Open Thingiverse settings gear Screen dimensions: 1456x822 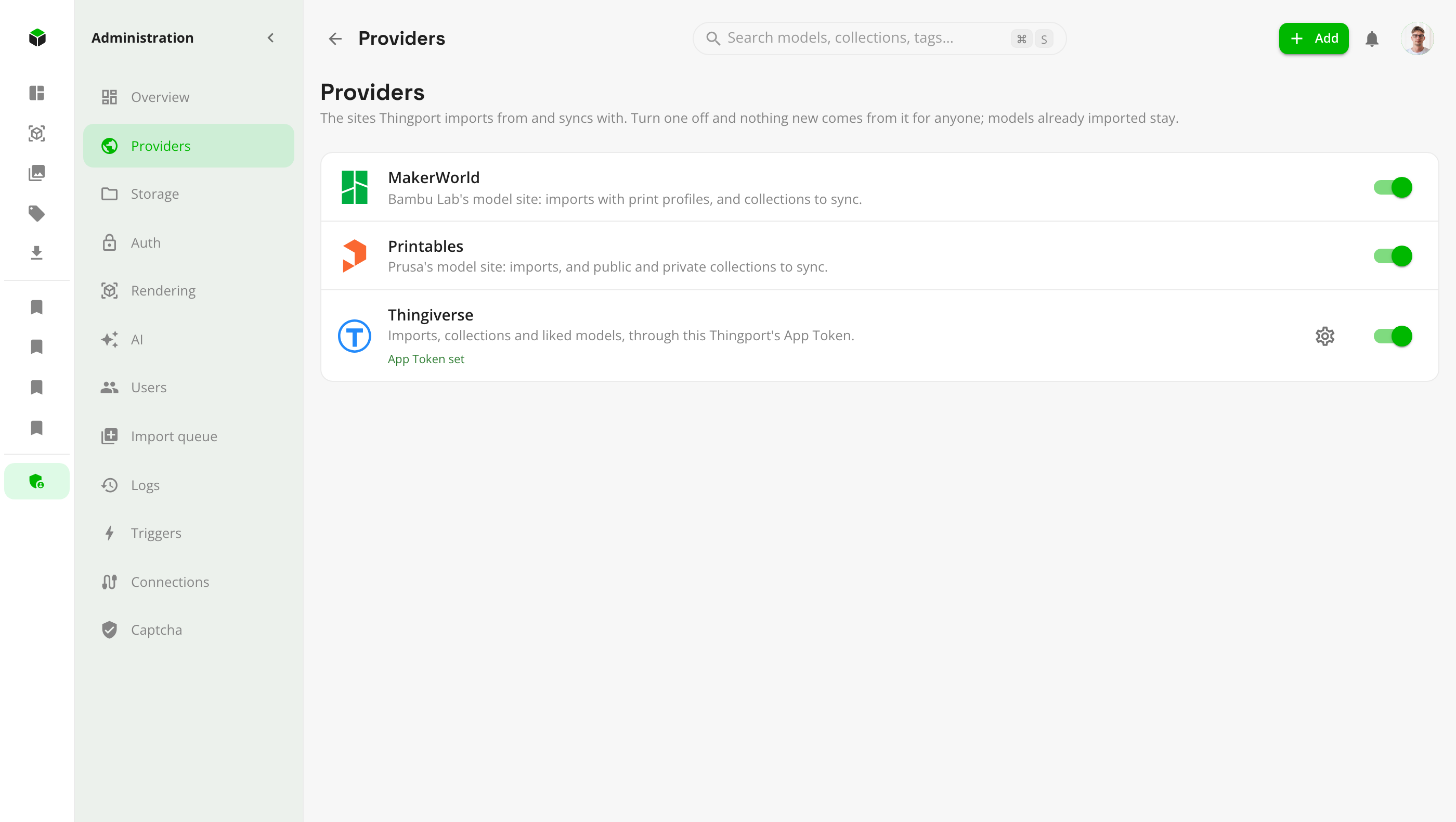1325,336
